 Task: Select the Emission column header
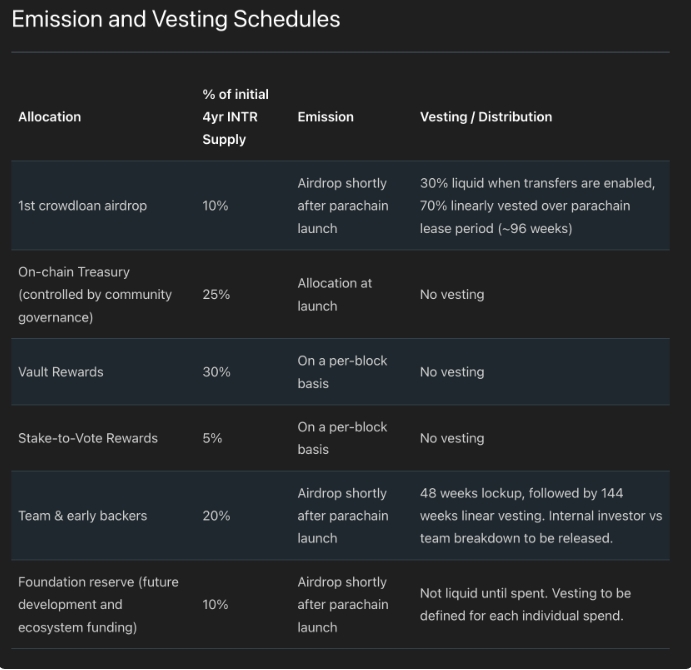pos(325,117)
